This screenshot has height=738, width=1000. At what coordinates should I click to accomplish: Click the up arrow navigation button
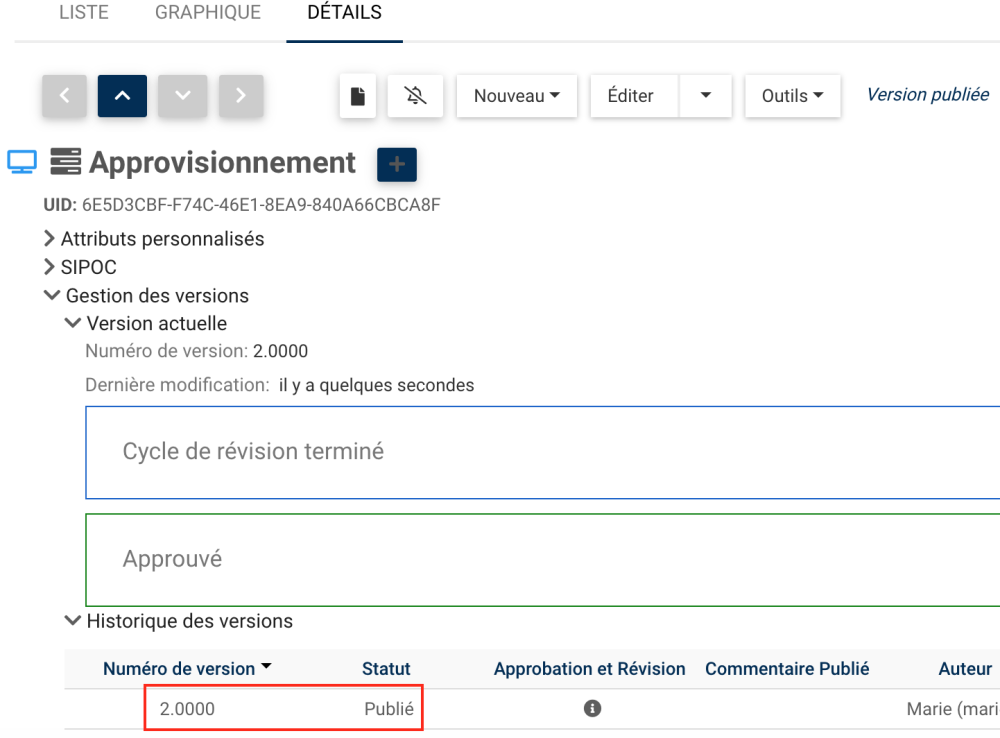point(122,96)
